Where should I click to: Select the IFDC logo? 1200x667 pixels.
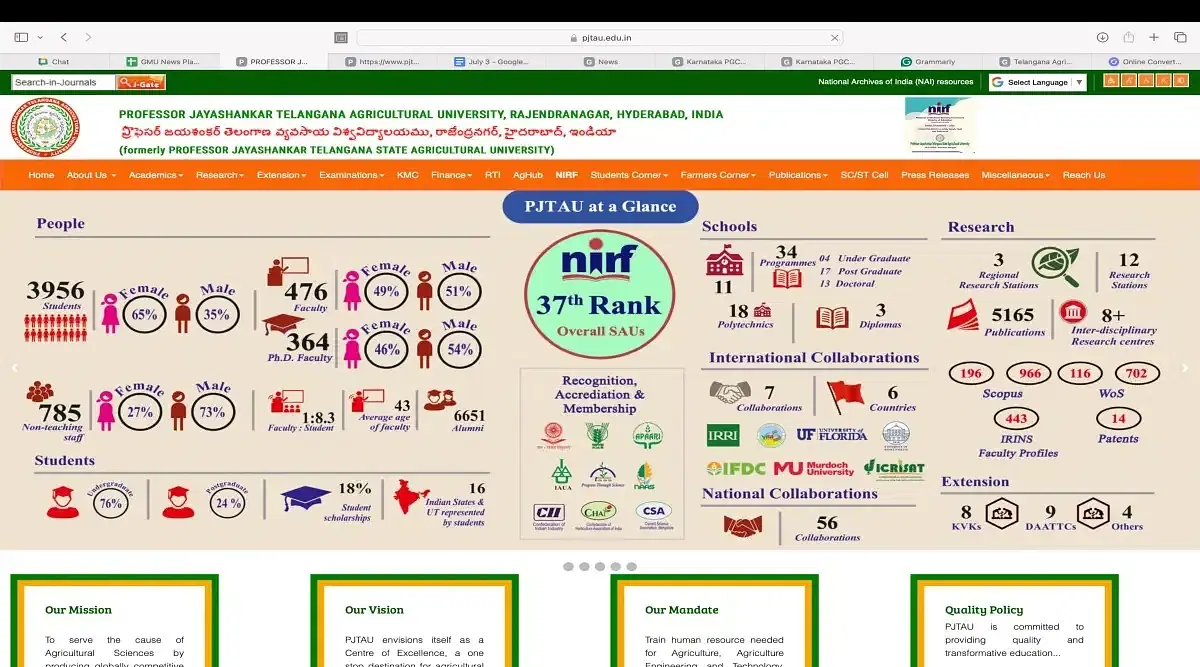(738, 467)
